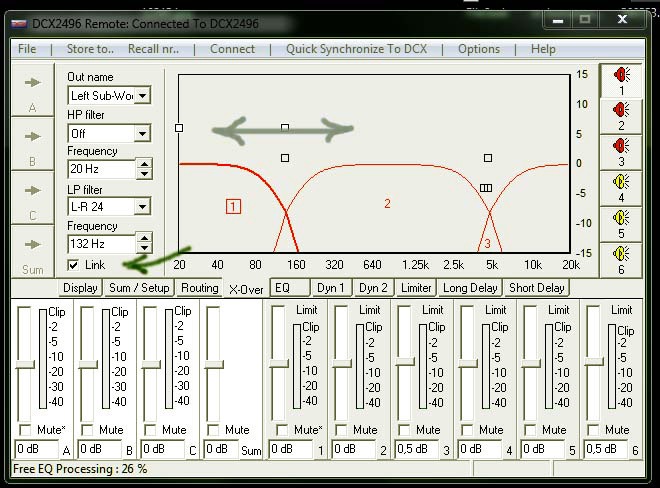Switch to the Display tab
Screen dimensions: 660x488
80,288
